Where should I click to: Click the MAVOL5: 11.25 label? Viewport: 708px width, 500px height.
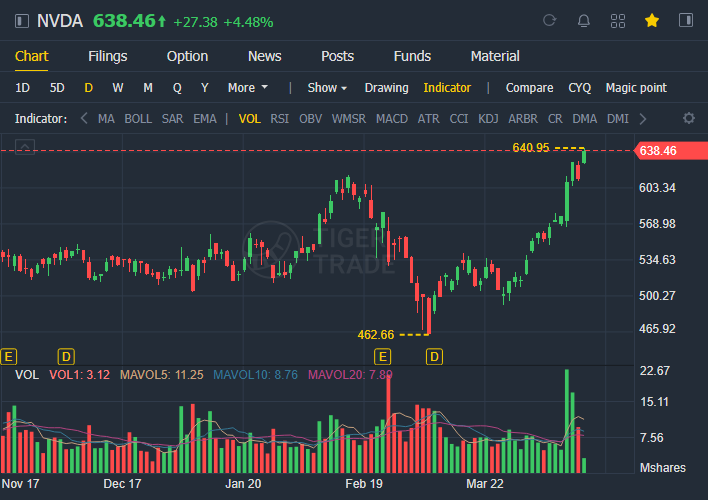coord(162,375)
